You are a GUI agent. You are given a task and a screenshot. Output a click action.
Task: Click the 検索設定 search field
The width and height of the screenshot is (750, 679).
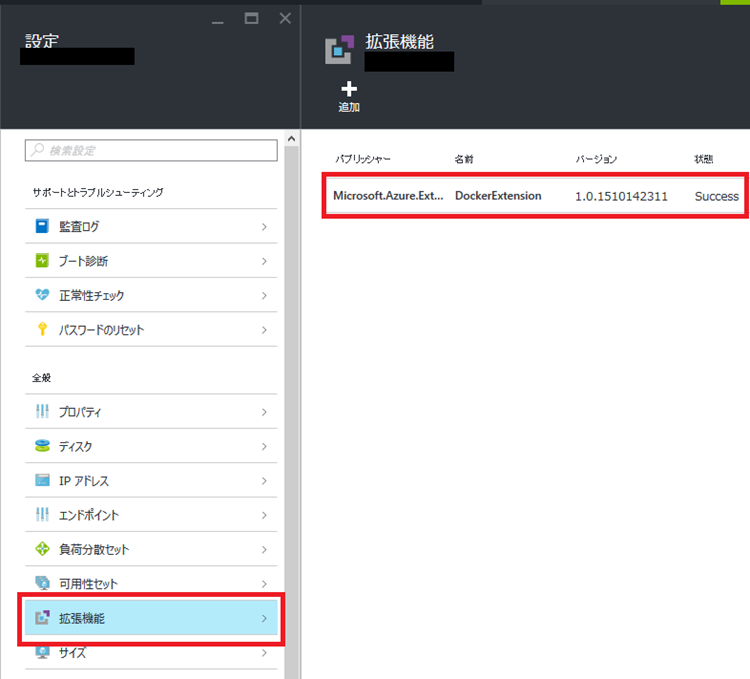[x=151, y=150]
